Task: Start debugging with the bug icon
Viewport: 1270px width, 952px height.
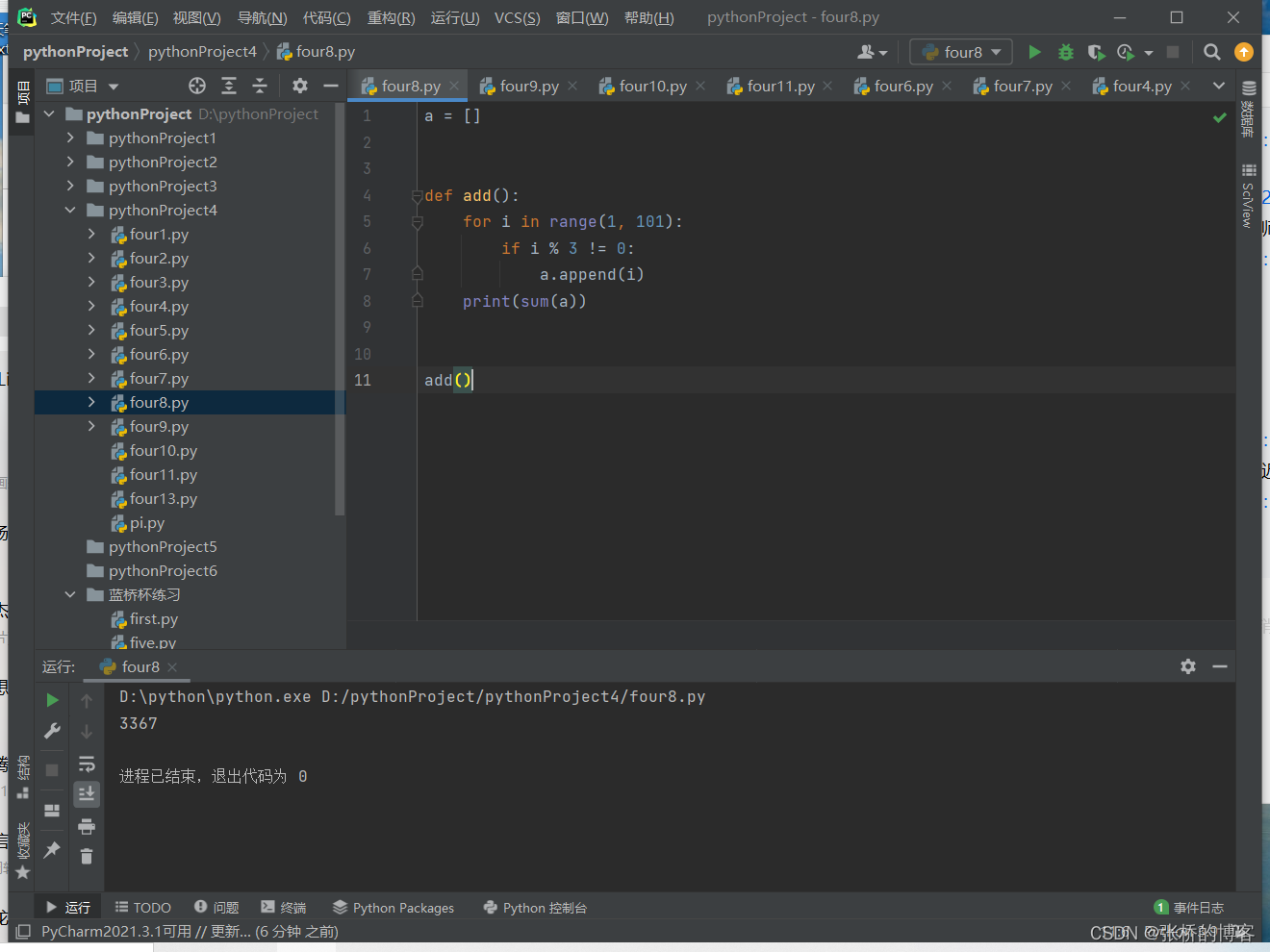Action: 1065,52
